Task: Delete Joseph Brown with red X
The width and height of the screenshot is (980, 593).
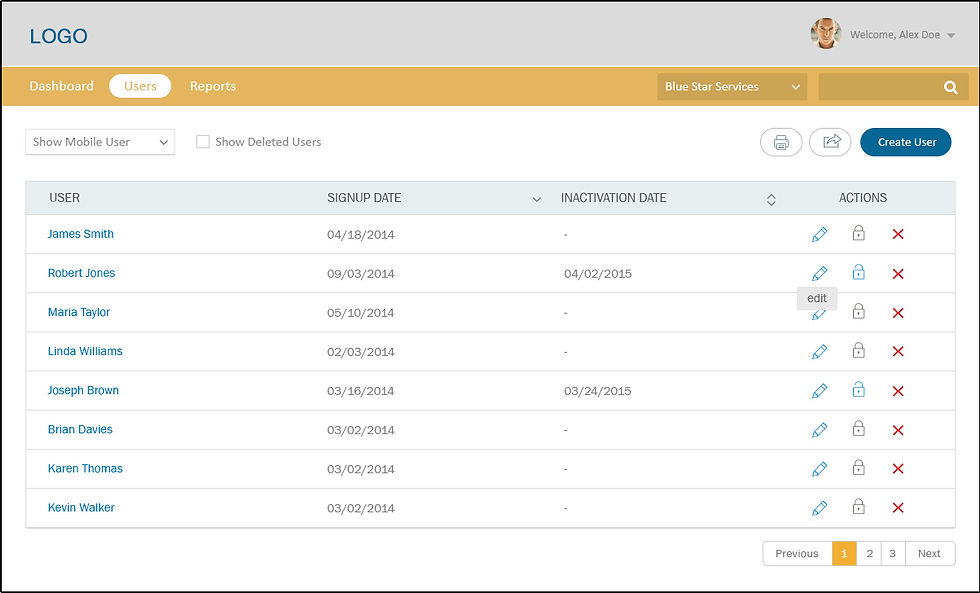Action: pyautogui.click(x=898, y=391)
